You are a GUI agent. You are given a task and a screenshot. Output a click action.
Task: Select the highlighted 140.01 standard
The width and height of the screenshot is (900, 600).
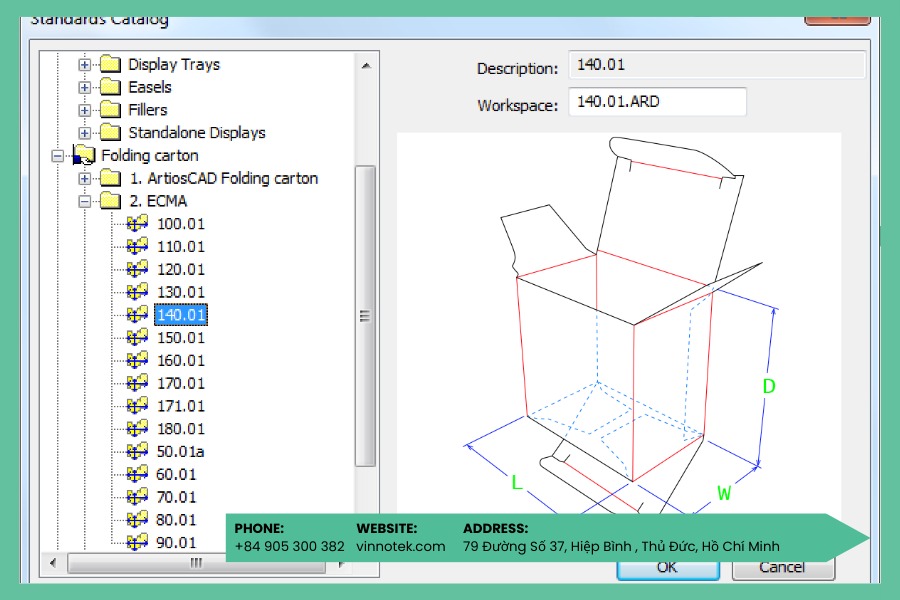[x=181, y=315]
